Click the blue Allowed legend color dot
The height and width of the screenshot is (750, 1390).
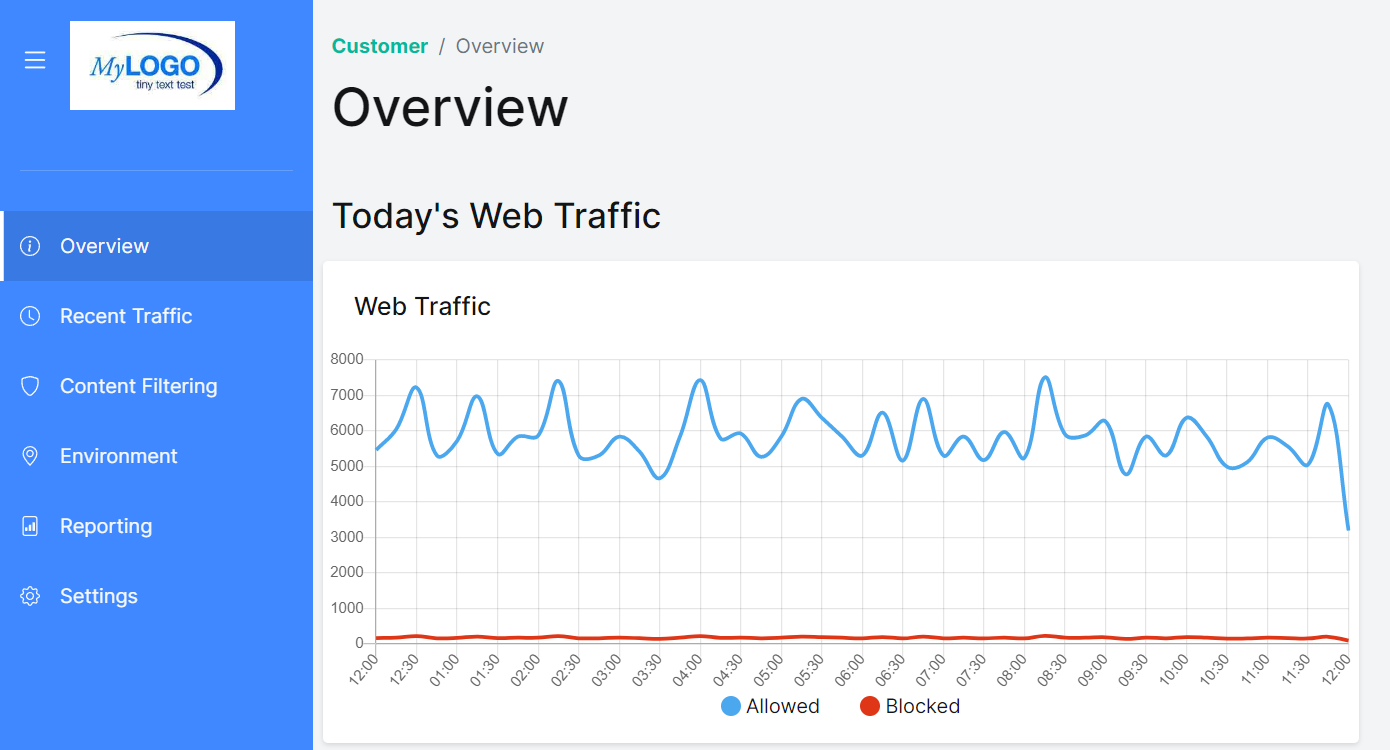click(x=731, y=706)
